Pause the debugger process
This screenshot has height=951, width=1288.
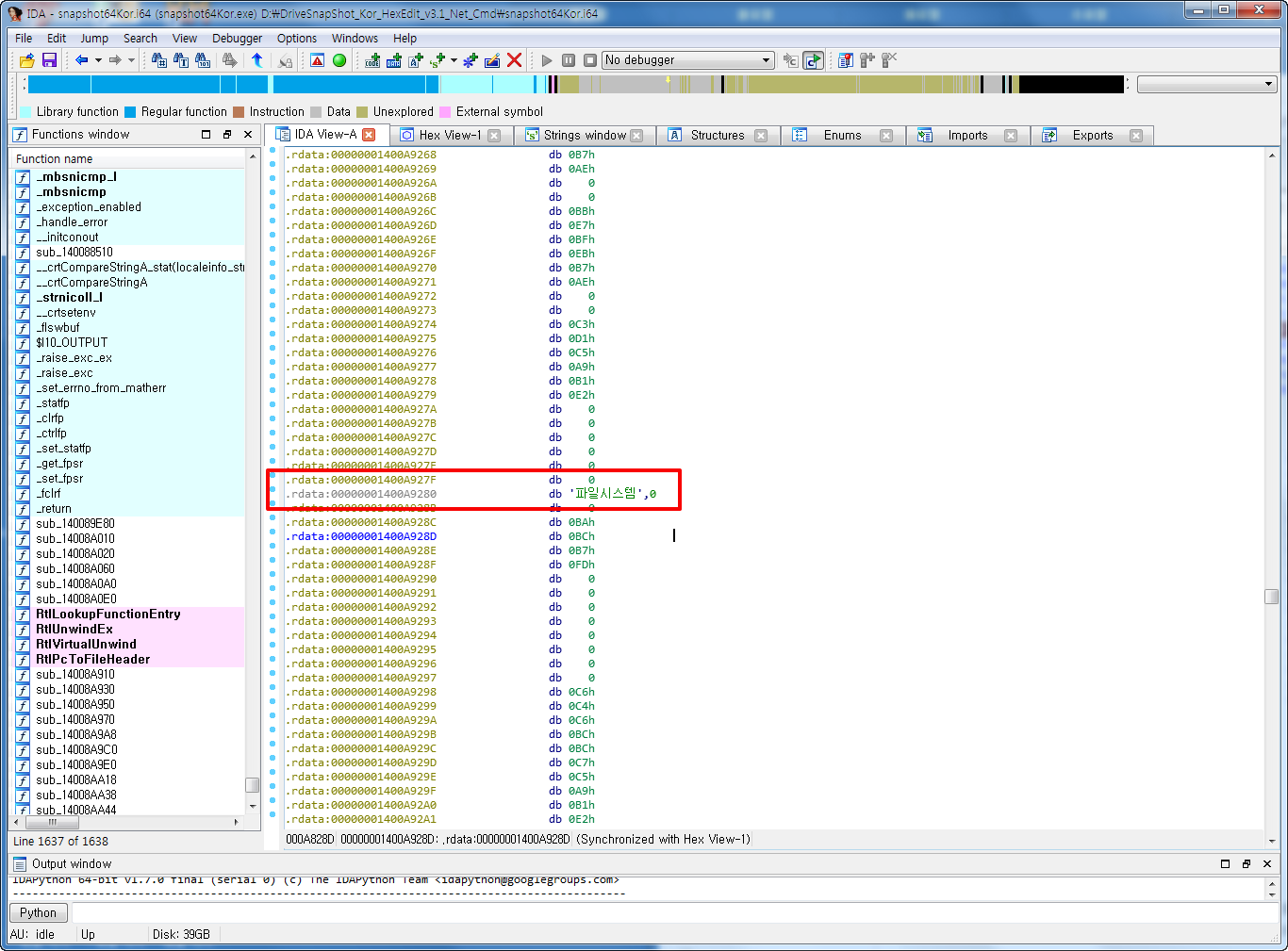coord(569,60)
